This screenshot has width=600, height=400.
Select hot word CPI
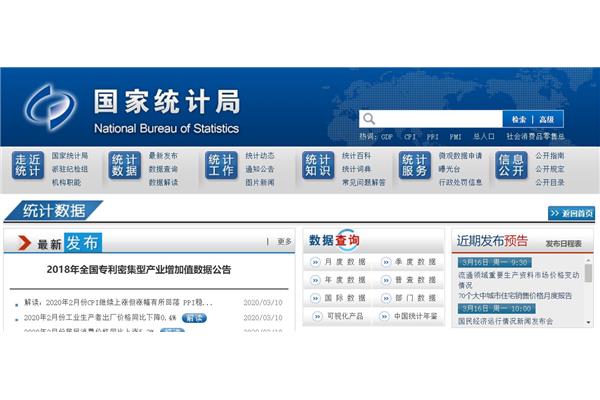coord(410,137)
